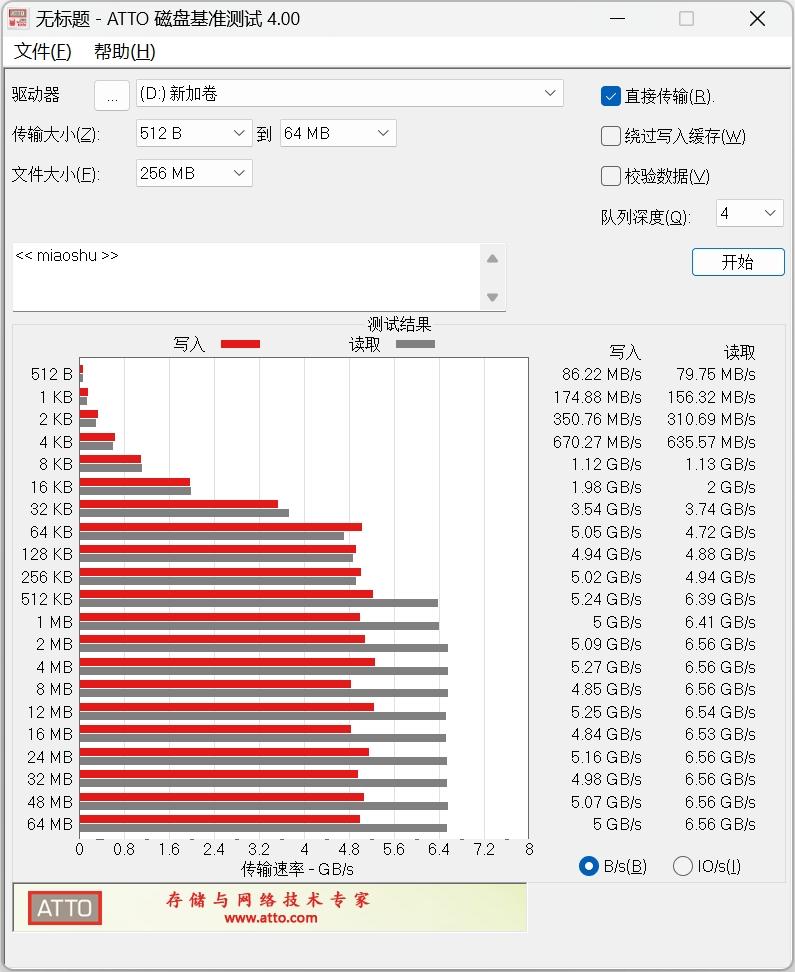Open the 512 B transfer size dropdown
Image resolution: width=795 pixels, height=972 pixels.
pyautogui.click(x=194, y=133)
